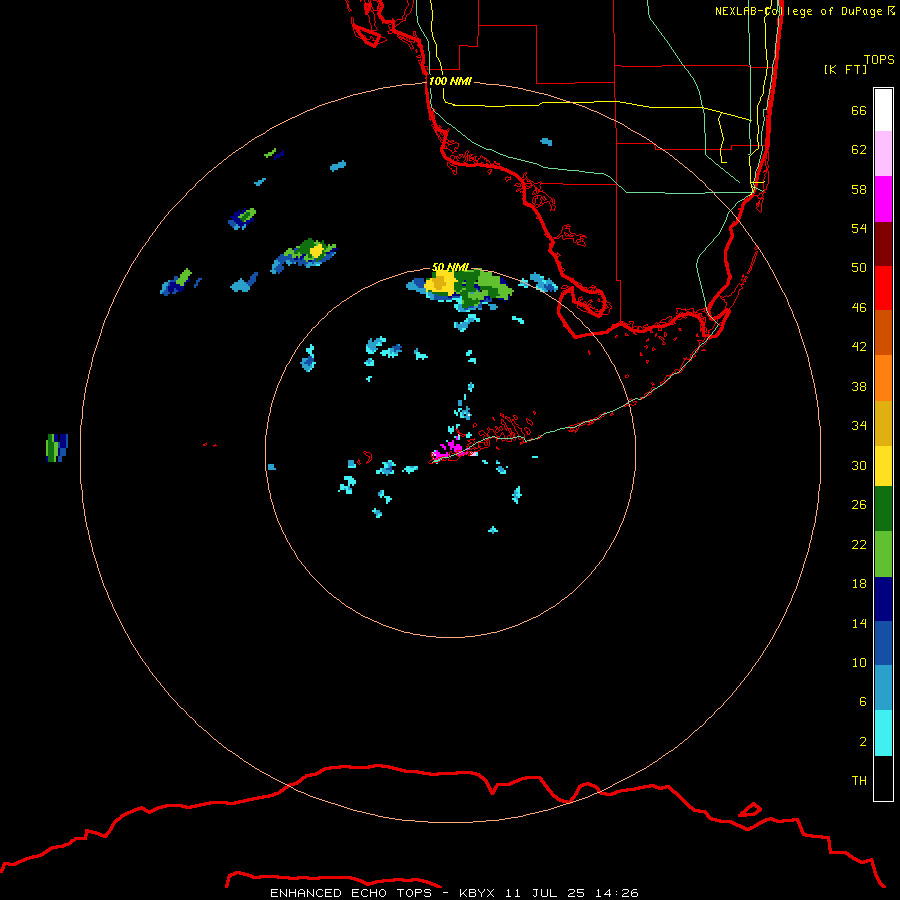Click the "58" legend value
The width and height of the screenshot is (900, 900).
click(x=859, y=189)
